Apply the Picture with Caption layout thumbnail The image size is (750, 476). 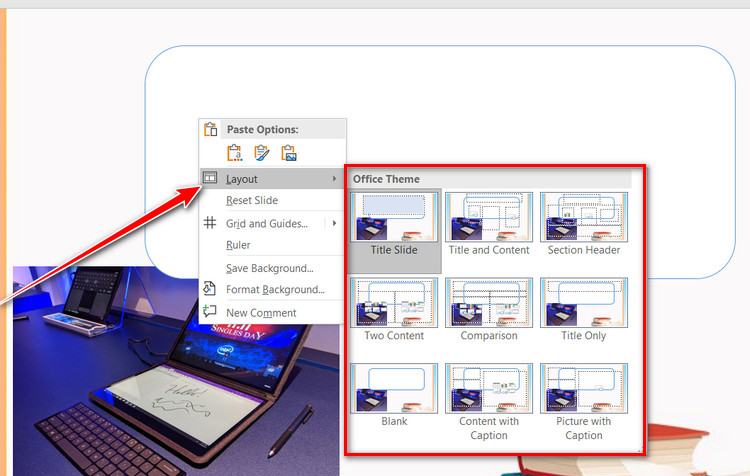(x=584, y=388)
